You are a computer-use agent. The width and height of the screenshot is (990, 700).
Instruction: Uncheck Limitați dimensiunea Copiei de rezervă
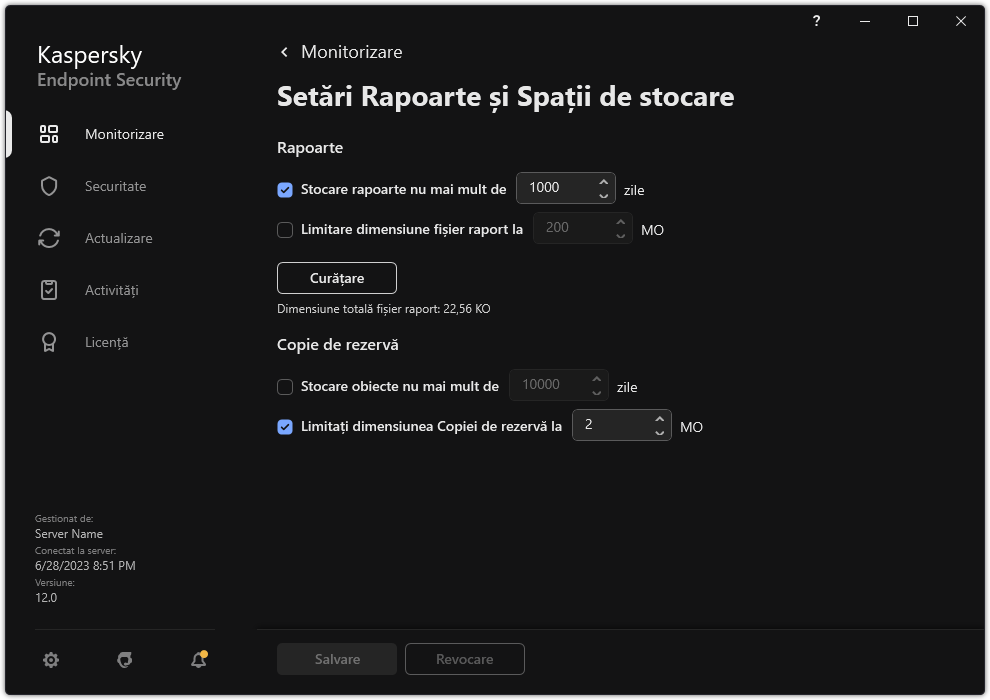click(x=285, y=426)
